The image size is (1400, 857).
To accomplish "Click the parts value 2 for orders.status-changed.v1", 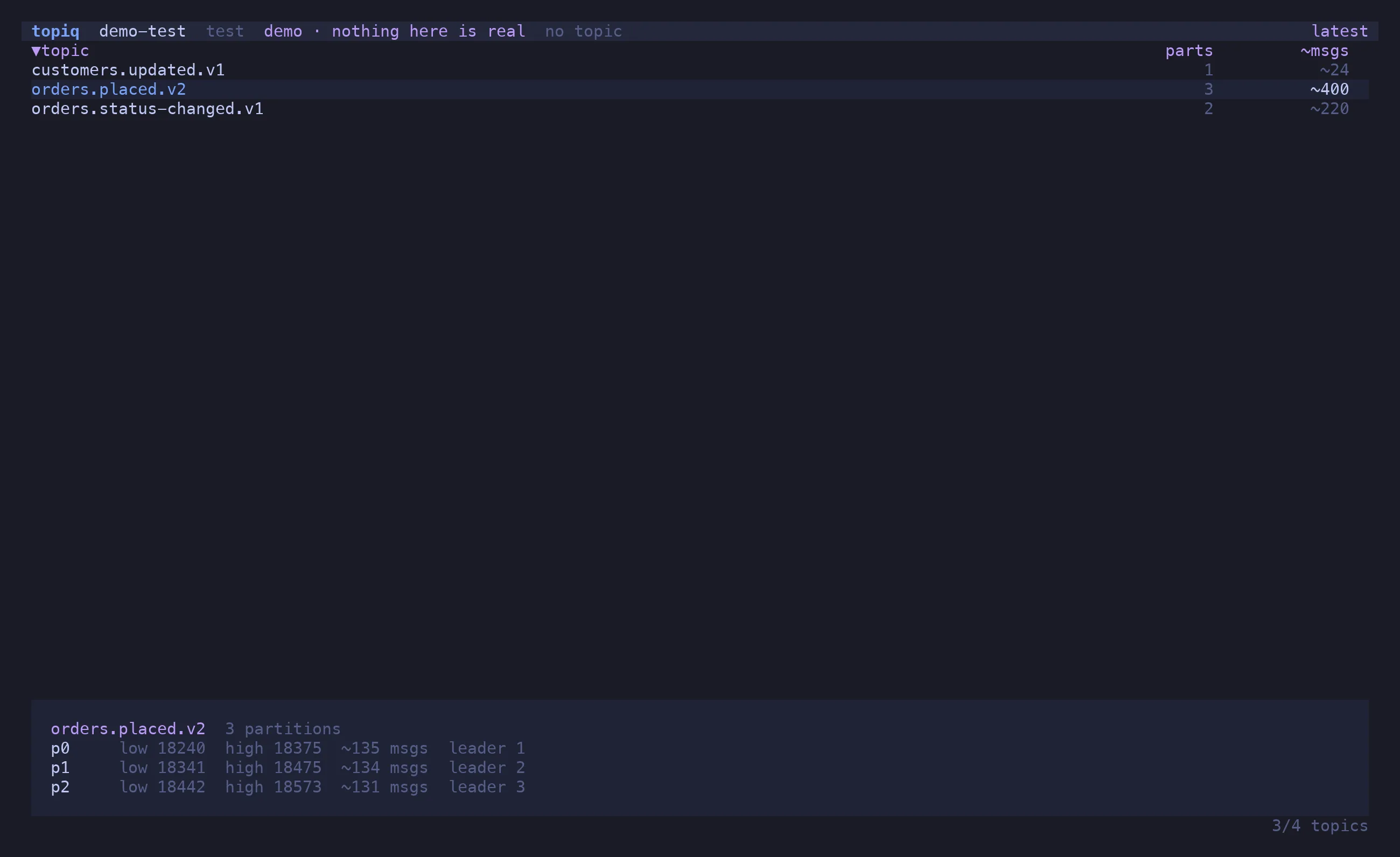I will [x=1208, y=109].
